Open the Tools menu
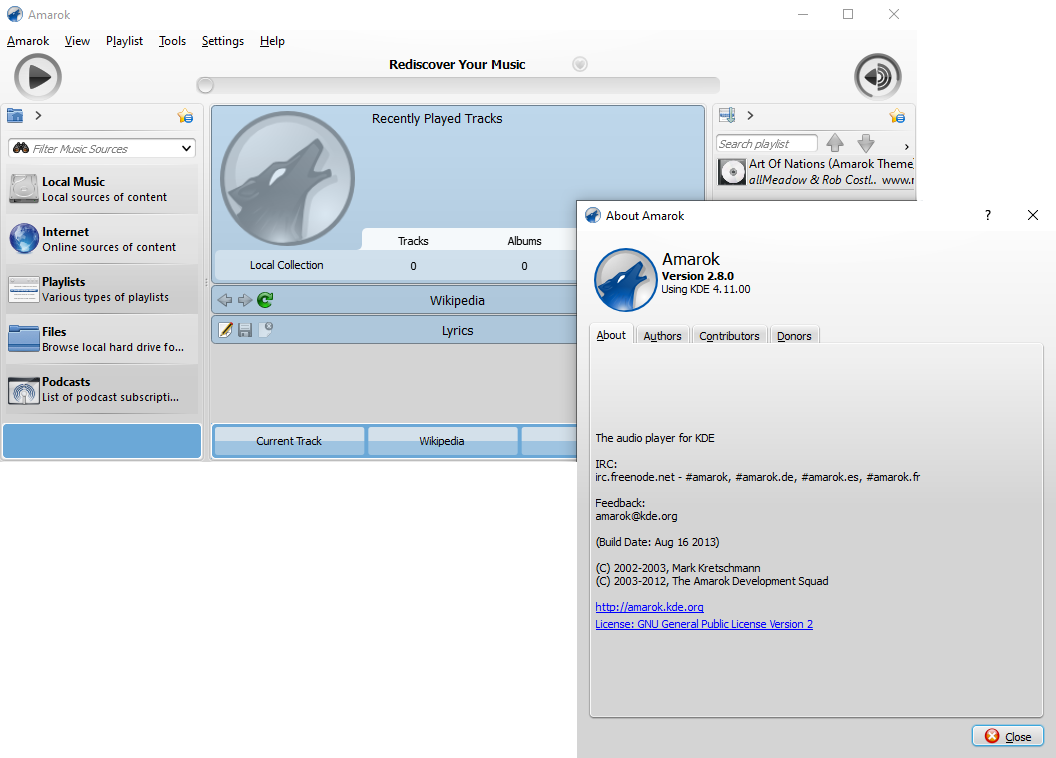 click(172, 41)
